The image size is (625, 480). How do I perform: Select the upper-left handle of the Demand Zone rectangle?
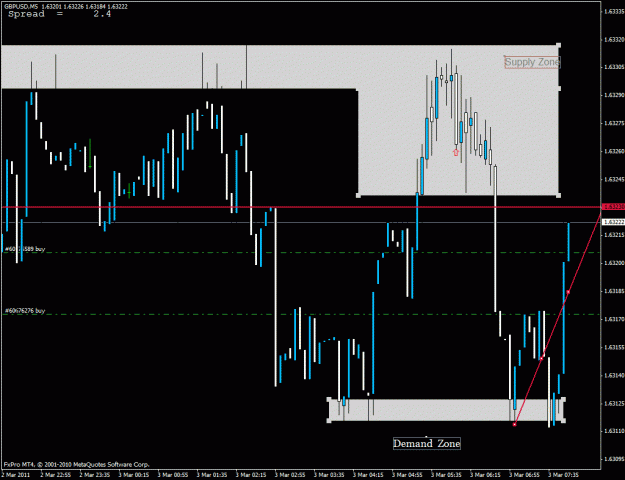[329, 399]
